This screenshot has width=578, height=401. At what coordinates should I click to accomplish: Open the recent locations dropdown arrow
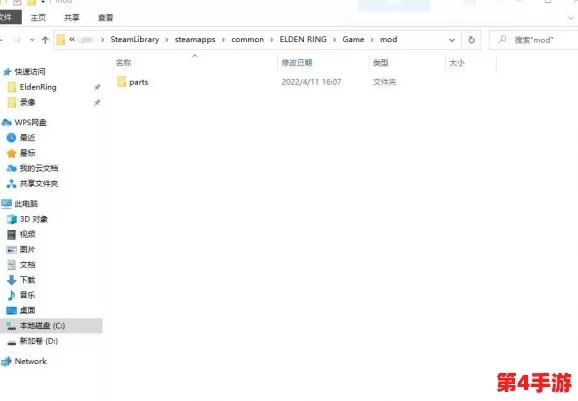click(x=32, y=40)
